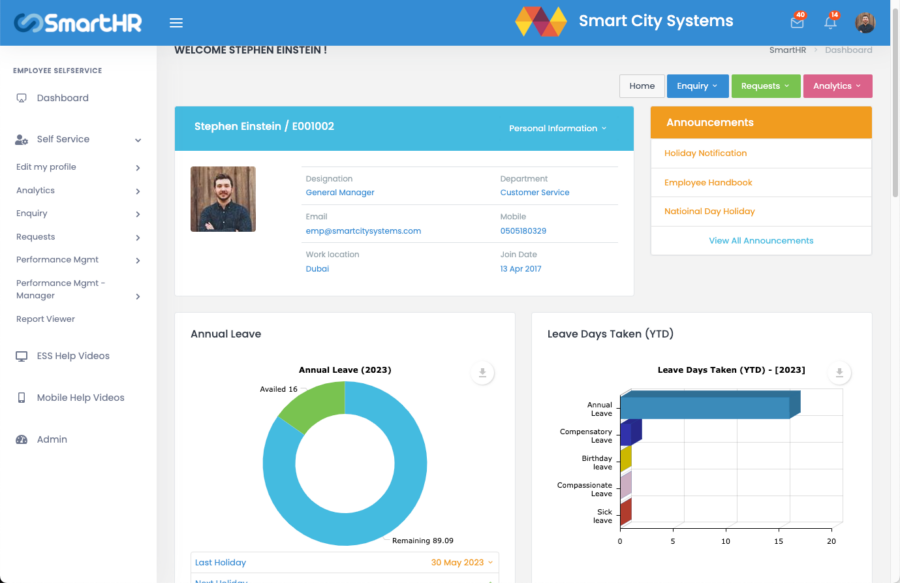Open the pink Analytics dropdown button
Image resolution: width=900 pixels, height=583 pixels.
pyautogui.click(x=837, y=86)
